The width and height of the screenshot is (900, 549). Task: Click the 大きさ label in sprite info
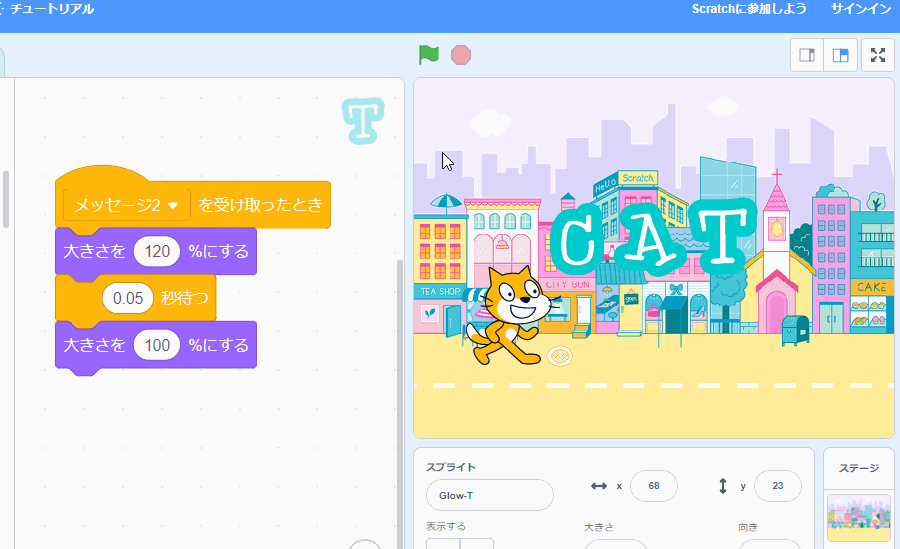(x=599, y=527)
